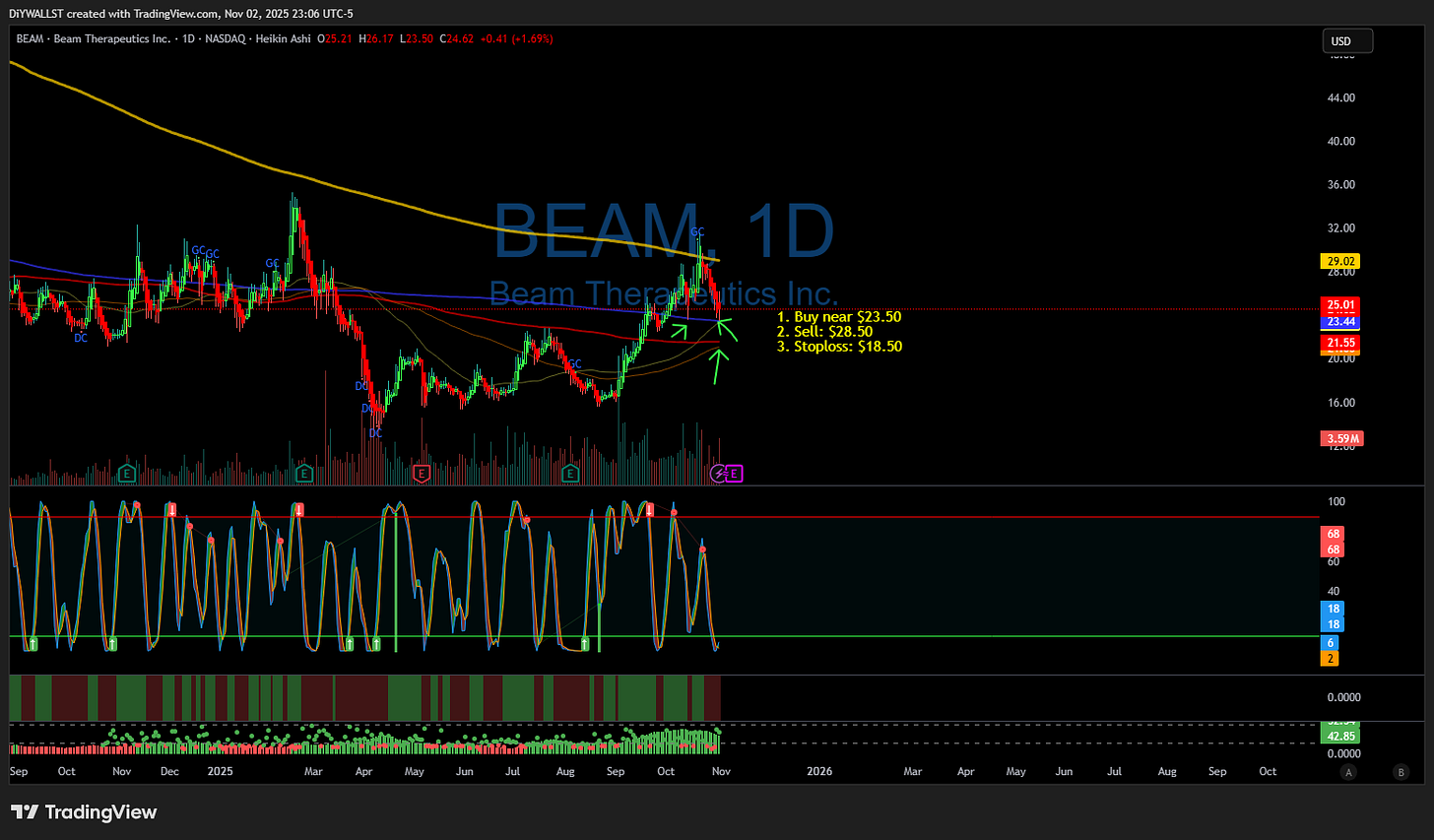Viewport: 1434px width, 840px height.
Task: Open the magenta earnings E icon near November
Action: pos(734,473)
